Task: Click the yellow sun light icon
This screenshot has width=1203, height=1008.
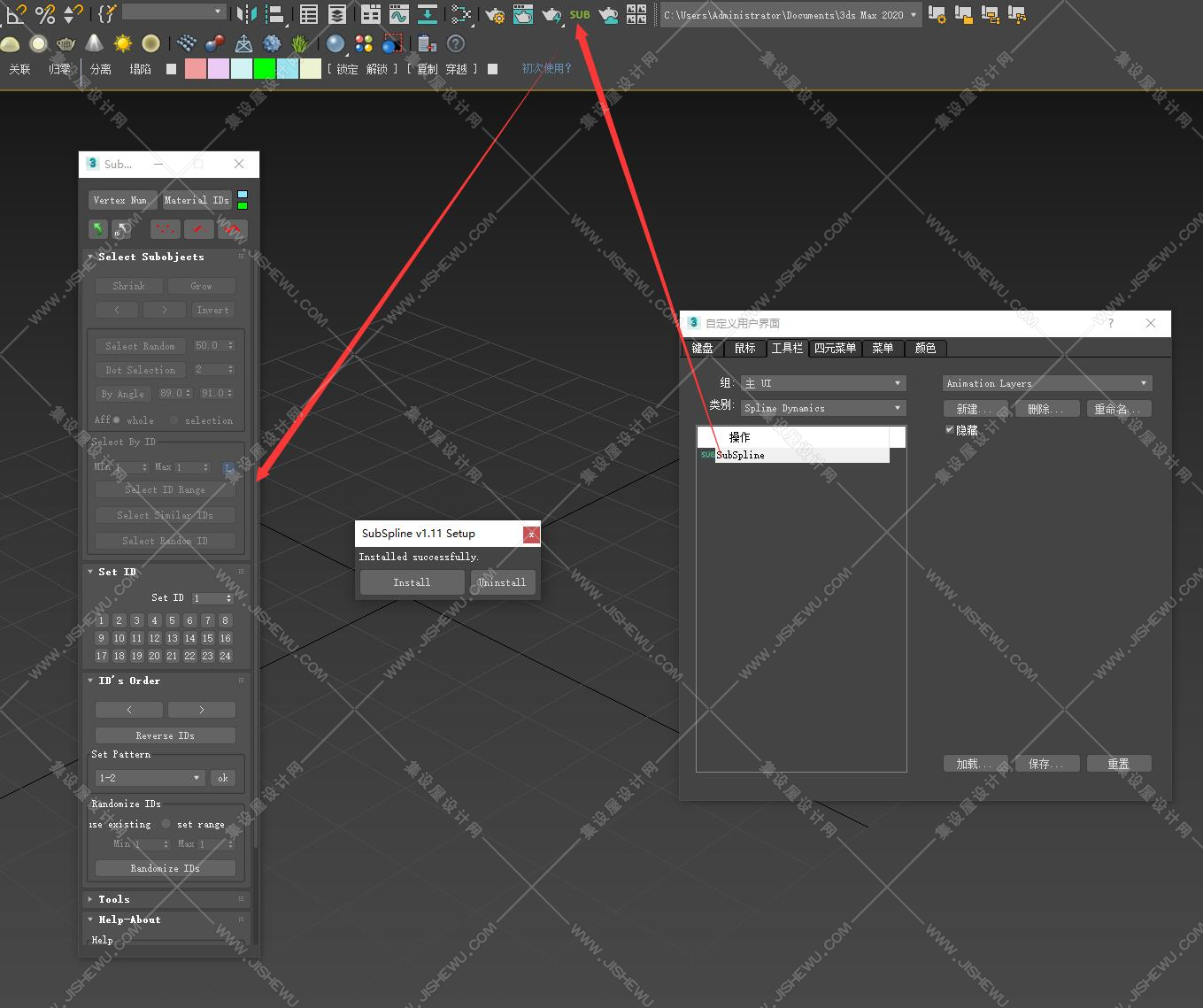Action: [122, 43]
